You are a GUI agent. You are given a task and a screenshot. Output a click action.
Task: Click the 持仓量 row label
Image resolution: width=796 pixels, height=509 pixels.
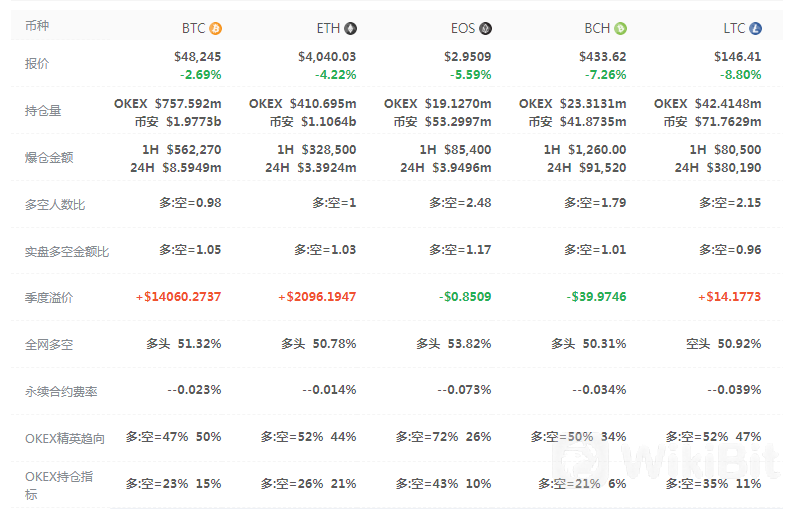[x=43, y=111]
